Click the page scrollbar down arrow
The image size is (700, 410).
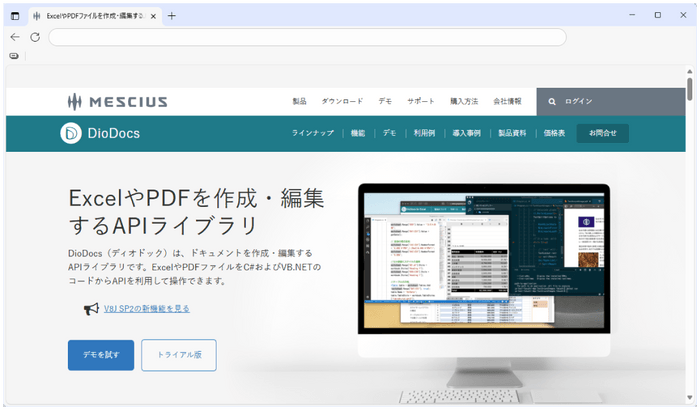[690, 397]
